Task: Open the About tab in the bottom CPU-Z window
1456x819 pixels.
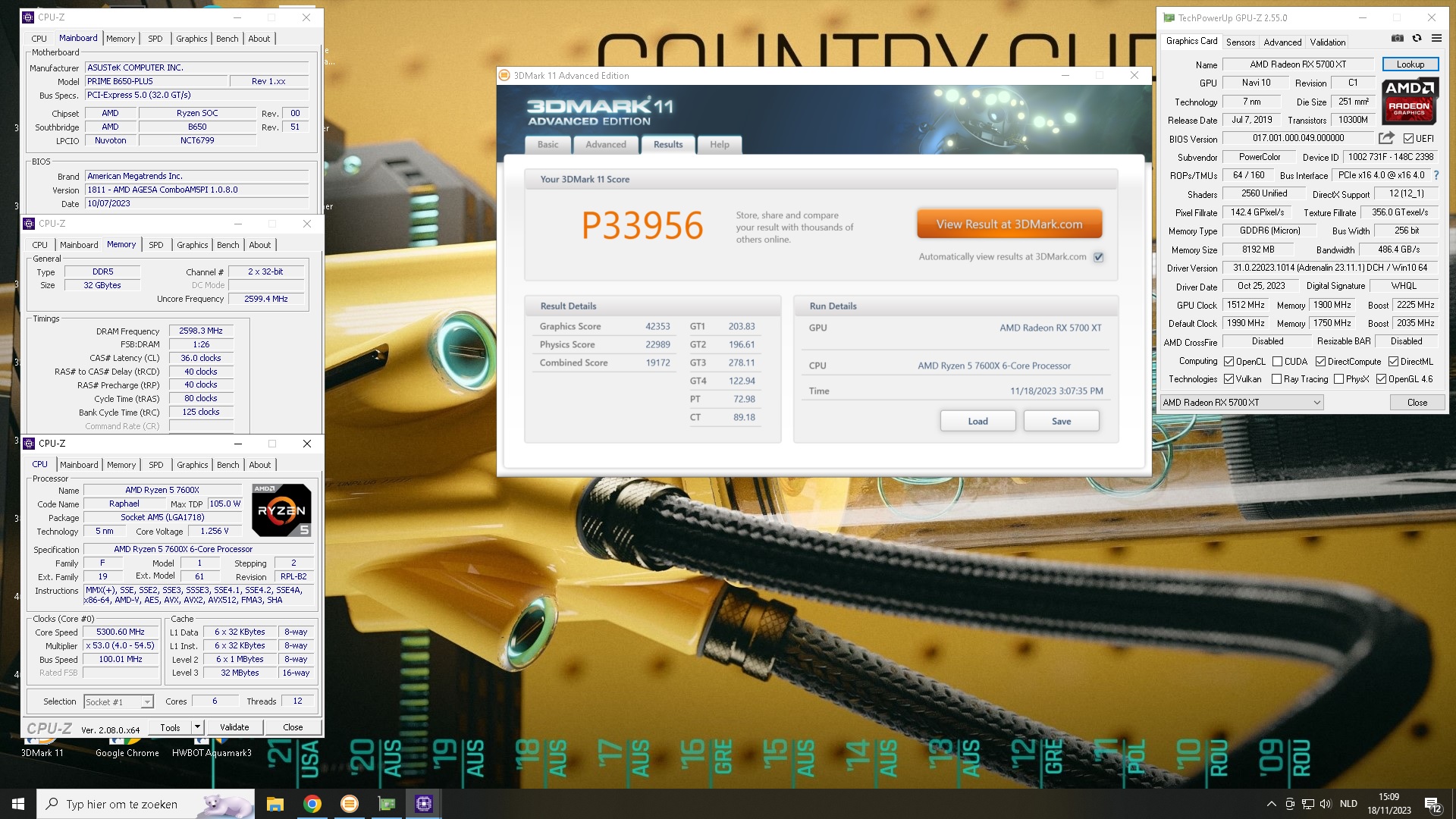Action: click(260, 465)
